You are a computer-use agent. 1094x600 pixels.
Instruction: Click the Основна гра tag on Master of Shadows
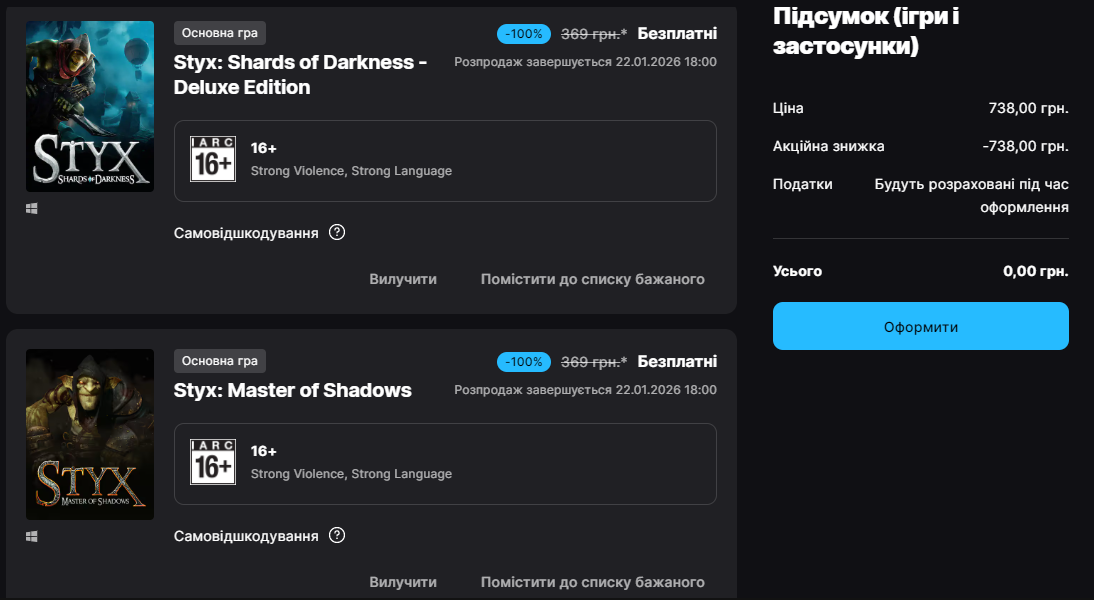(x=220, y=361)
